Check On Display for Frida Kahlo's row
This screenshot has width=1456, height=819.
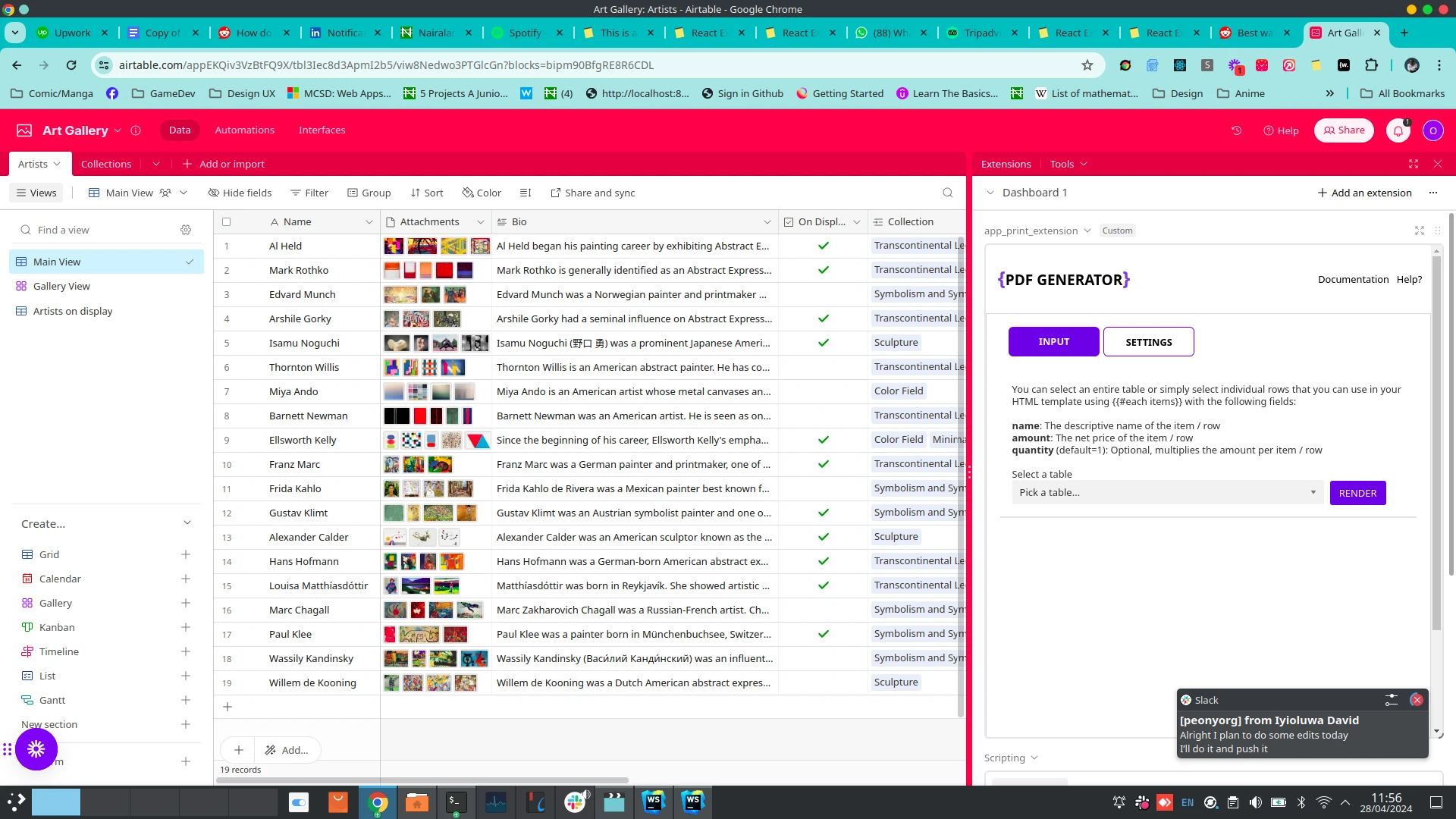tap(824, 488)
